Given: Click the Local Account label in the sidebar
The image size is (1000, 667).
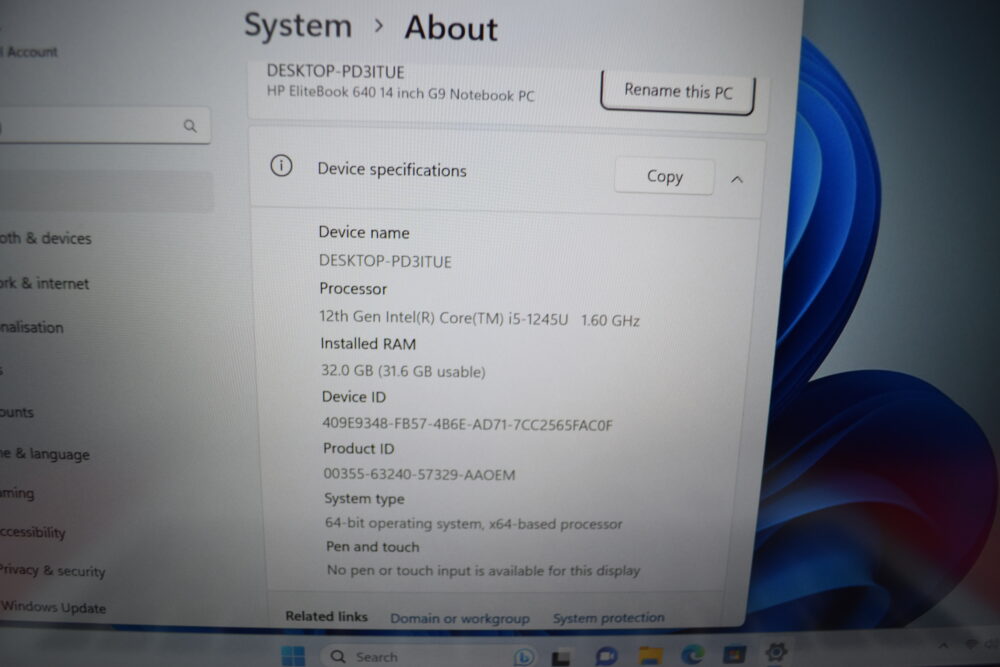Looking at the screenshot, I should click(x=29, y=52).
